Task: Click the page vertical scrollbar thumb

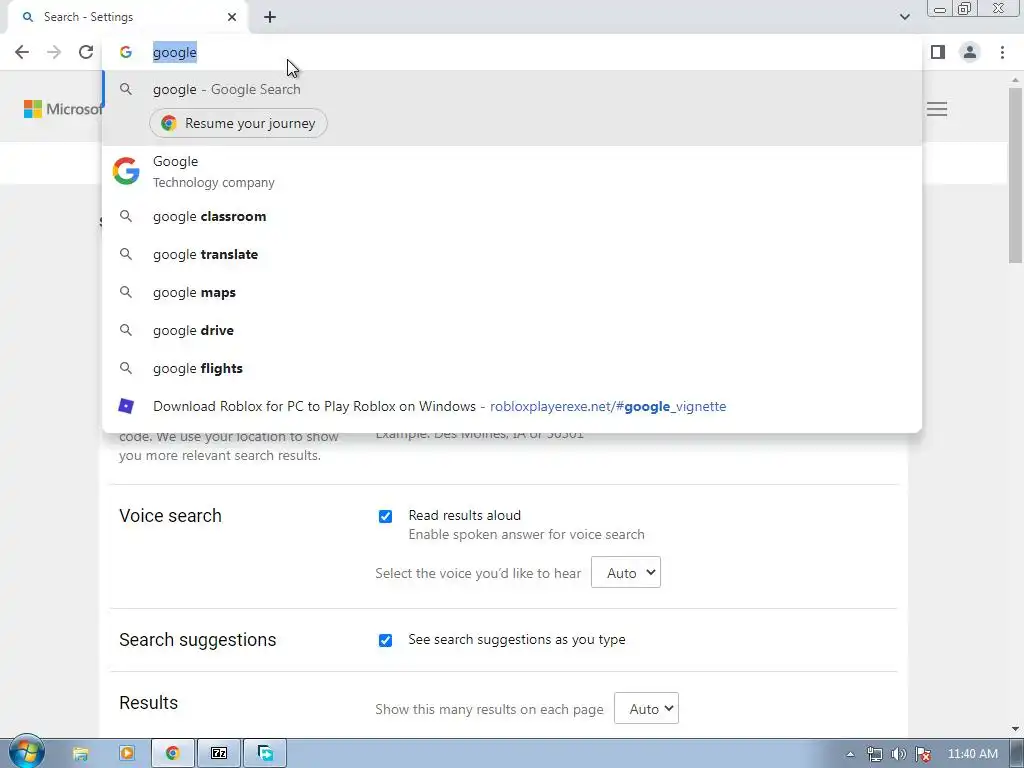Action: point(1015,175)
